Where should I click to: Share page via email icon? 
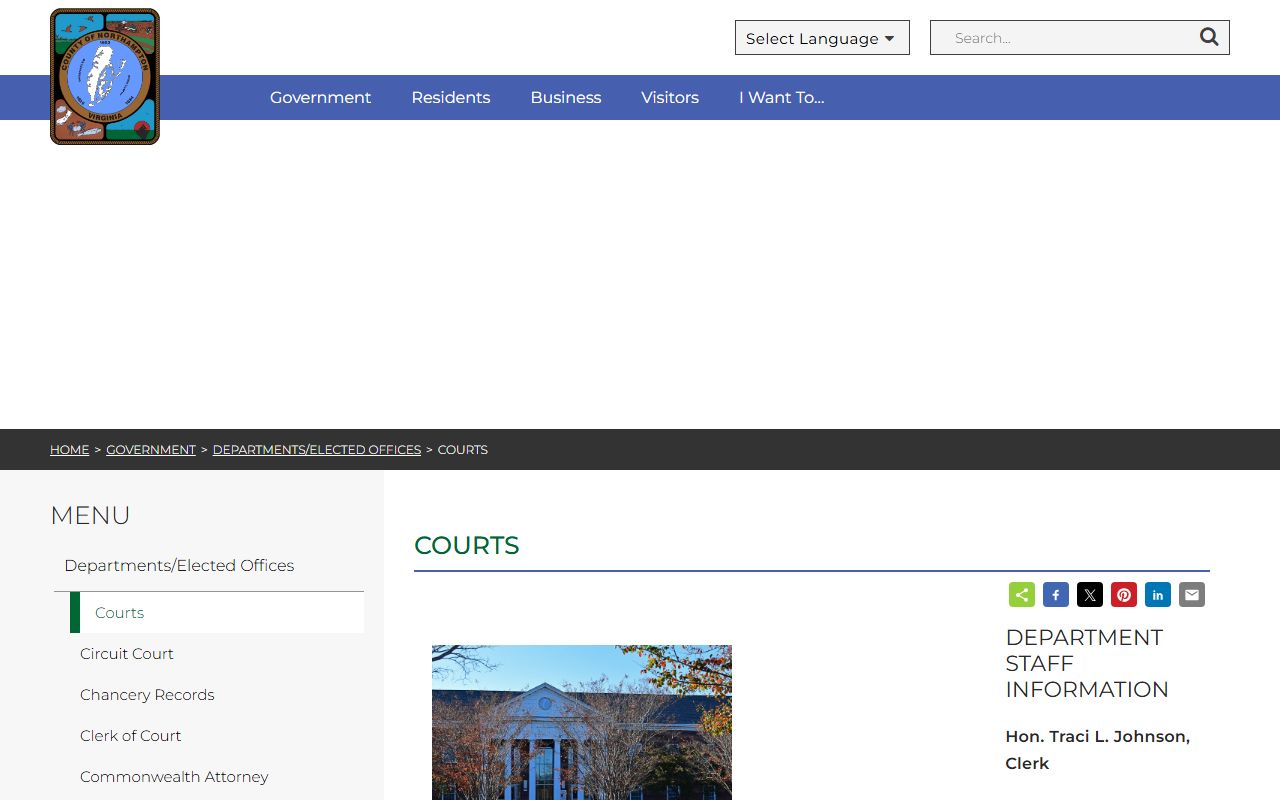point(1192,595)
